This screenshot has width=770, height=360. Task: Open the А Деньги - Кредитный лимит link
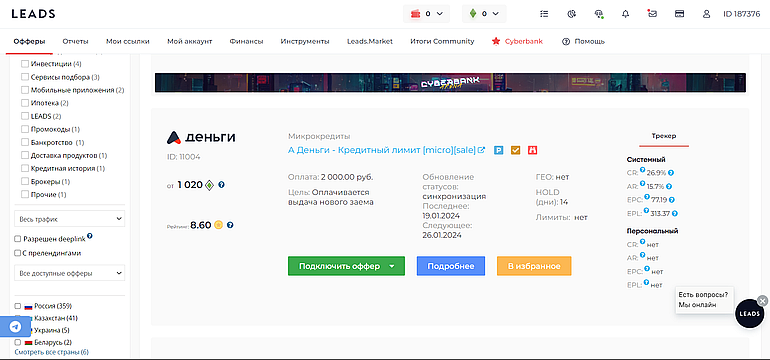tap(382, 150)
